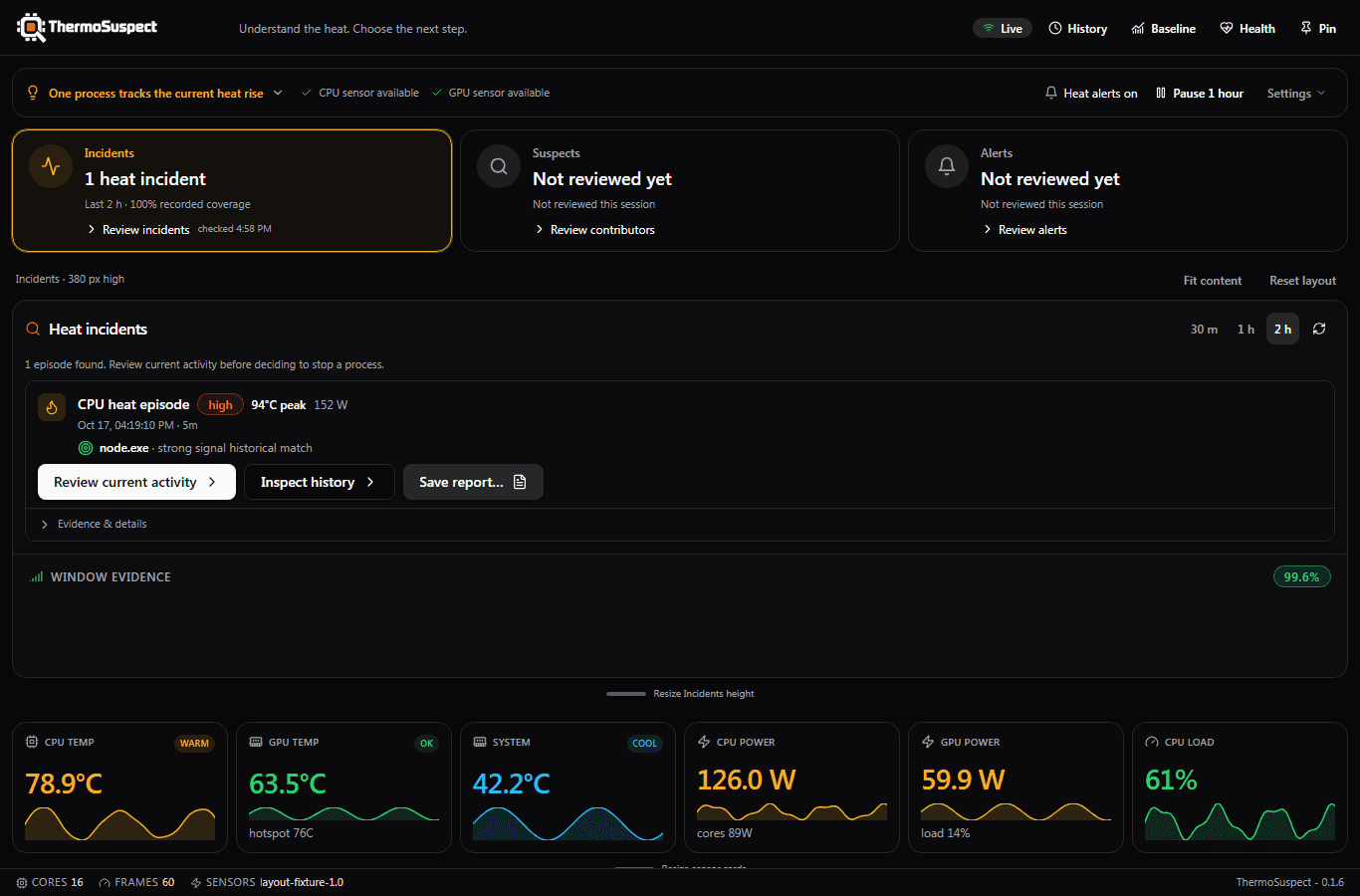Open the Baseline view

[x=1164, y=28]
